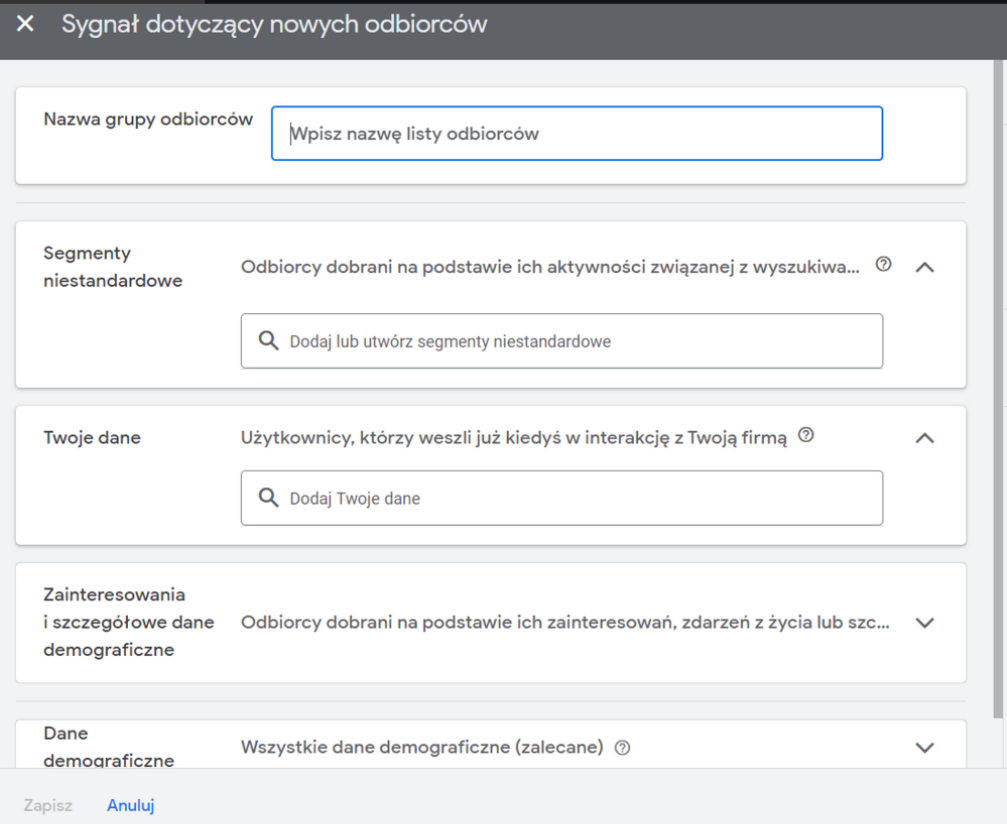Collapse the Segmenty niestandardowe section
Viewport: 1007px width, 824px height.
pyautogui.click(x=925, y=267)
